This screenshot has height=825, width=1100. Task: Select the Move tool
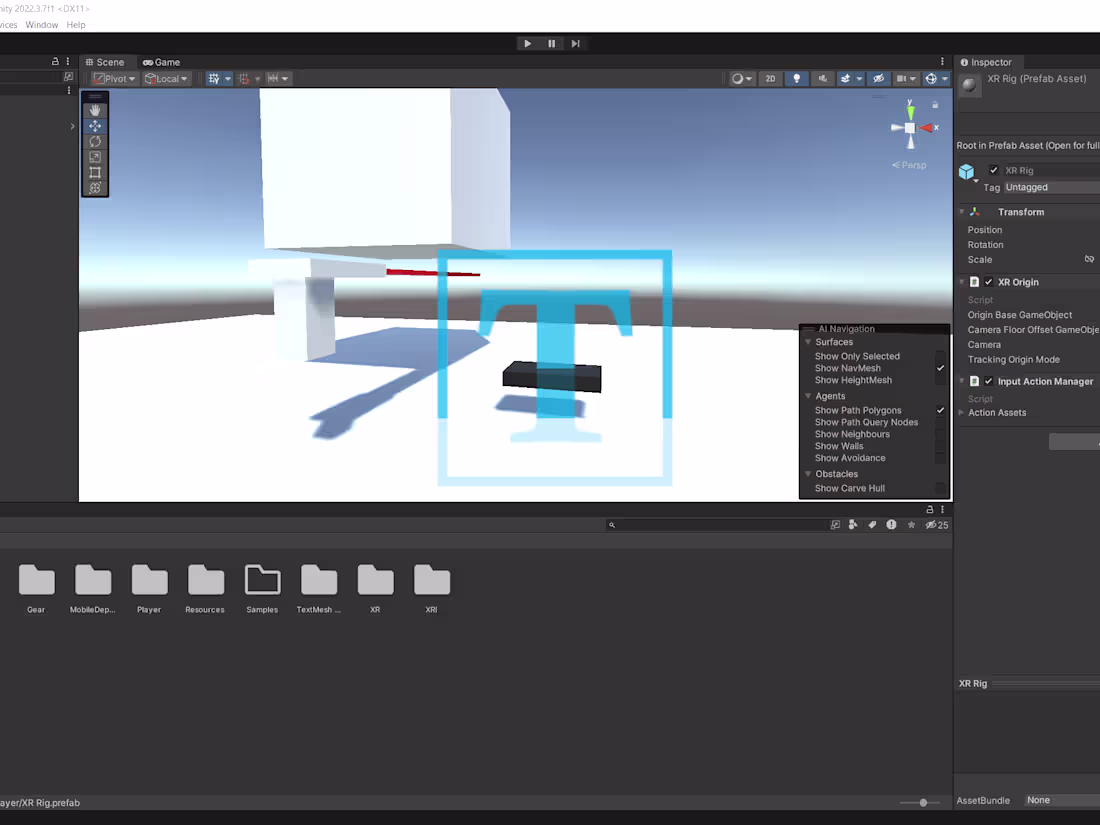coord(95,126)
